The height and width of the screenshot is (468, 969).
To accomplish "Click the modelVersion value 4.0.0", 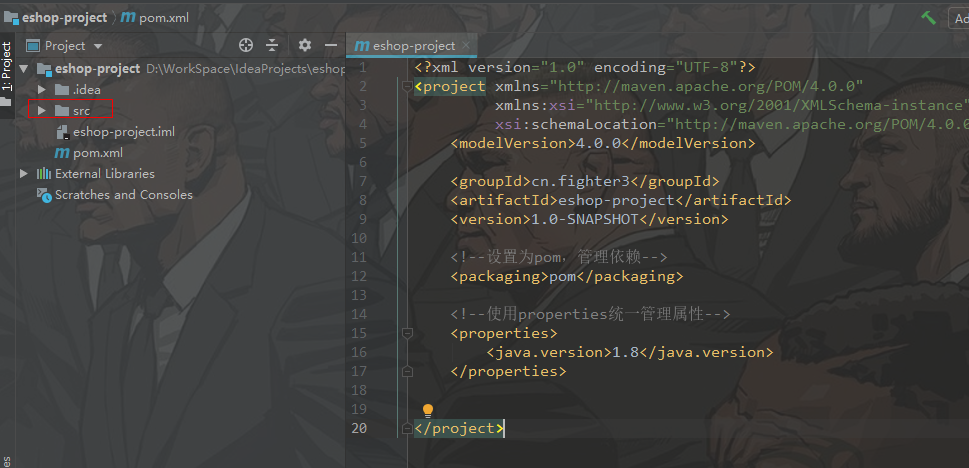I will click(x=598, y=143).
